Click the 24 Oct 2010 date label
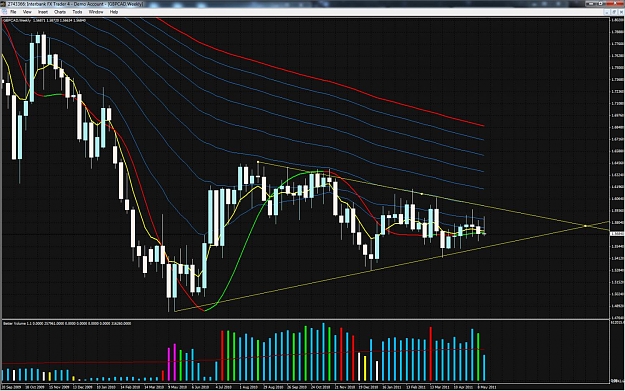Screen dimensions: 625x391 pyautogui.click(x=320, y=387)
